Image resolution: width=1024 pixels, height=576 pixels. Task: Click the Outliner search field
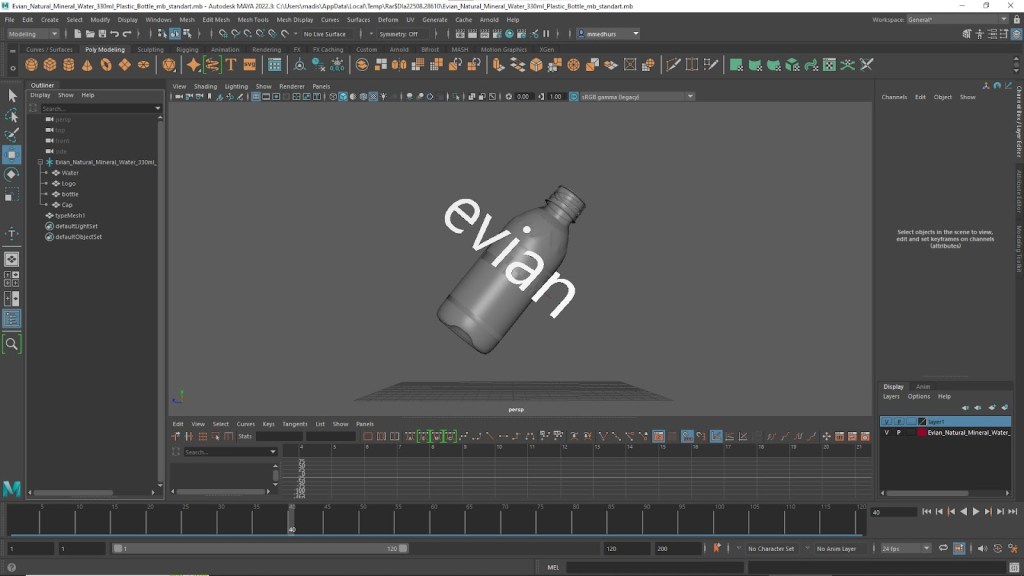(x=96, y=108)
